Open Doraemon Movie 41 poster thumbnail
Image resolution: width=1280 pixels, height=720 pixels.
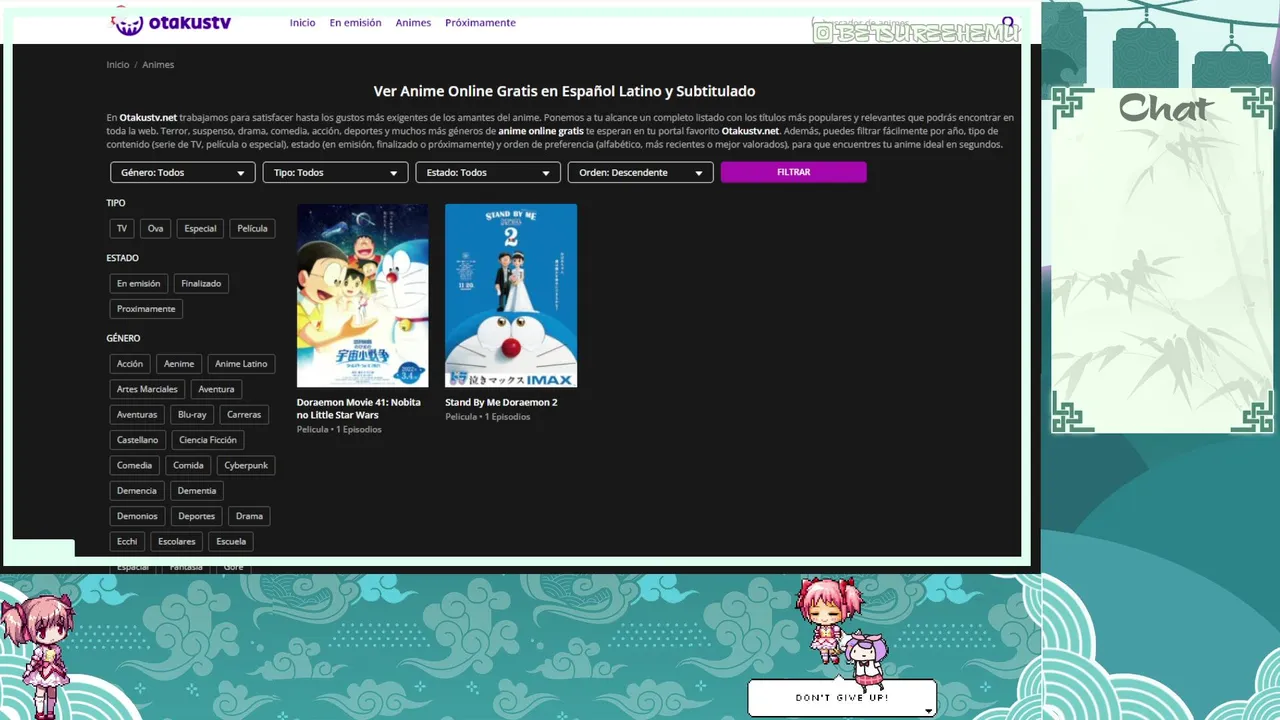[362, 295]
